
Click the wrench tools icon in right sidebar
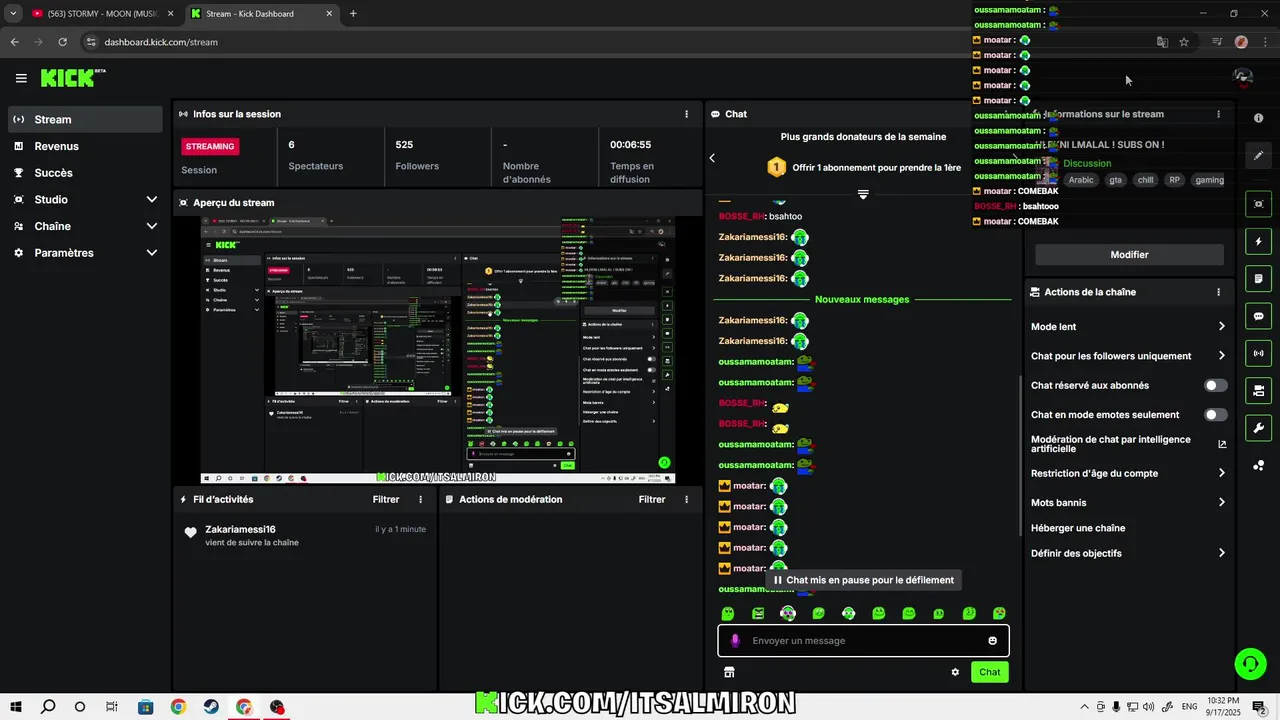pos(1258,428)
